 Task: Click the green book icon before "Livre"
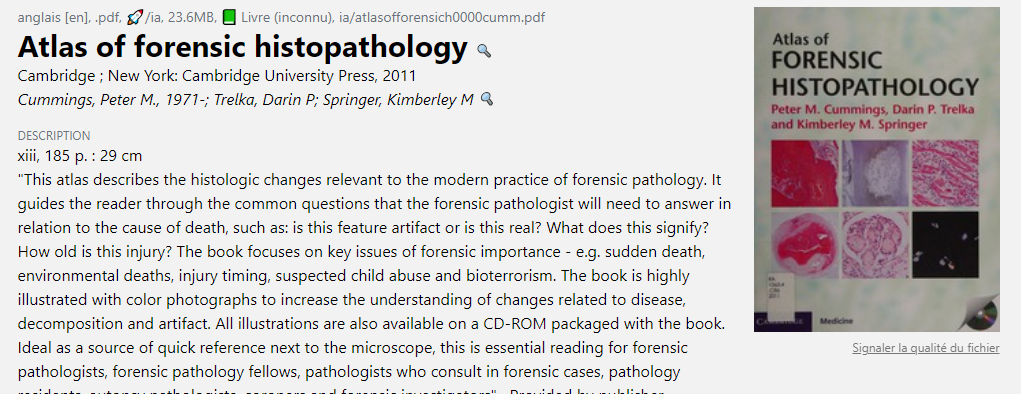tap(229, 17)
